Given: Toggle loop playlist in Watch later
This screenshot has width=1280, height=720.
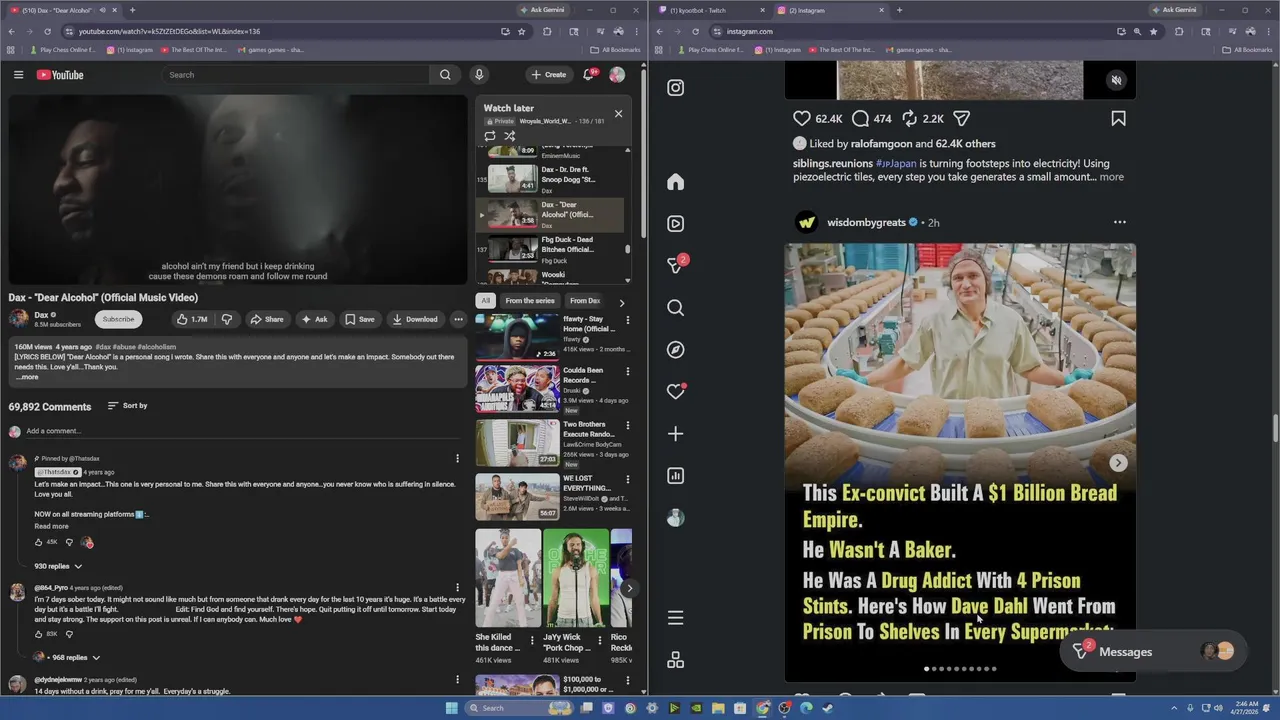Looking at the screenshot, I should (x=490, y=136).
